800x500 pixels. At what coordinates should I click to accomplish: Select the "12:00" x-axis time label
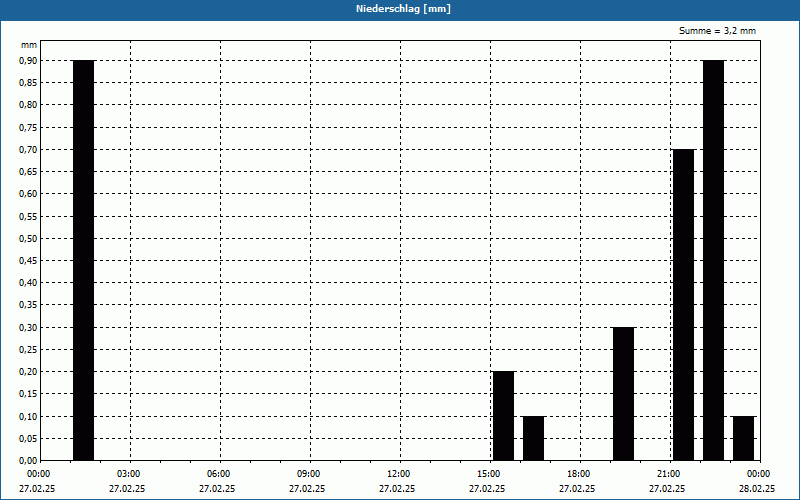(x=398, y=474)
